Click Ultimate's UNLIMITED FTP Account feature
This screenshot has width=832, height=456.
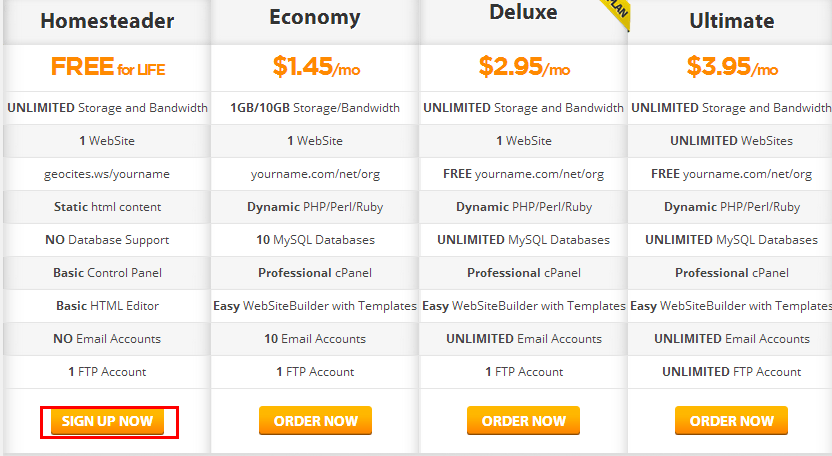click(731, 372)
